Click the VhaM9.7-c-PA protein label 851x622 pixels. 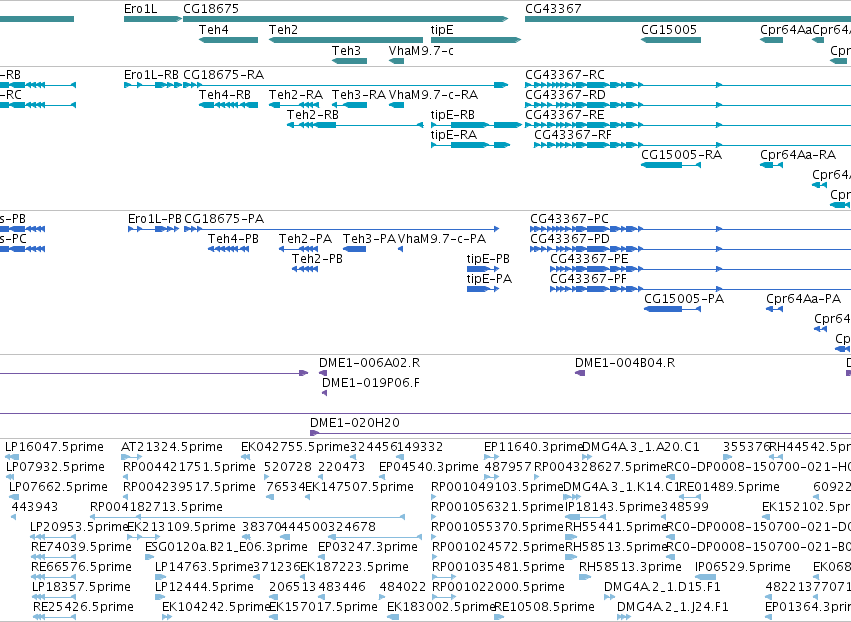click(x=442, y=239)
